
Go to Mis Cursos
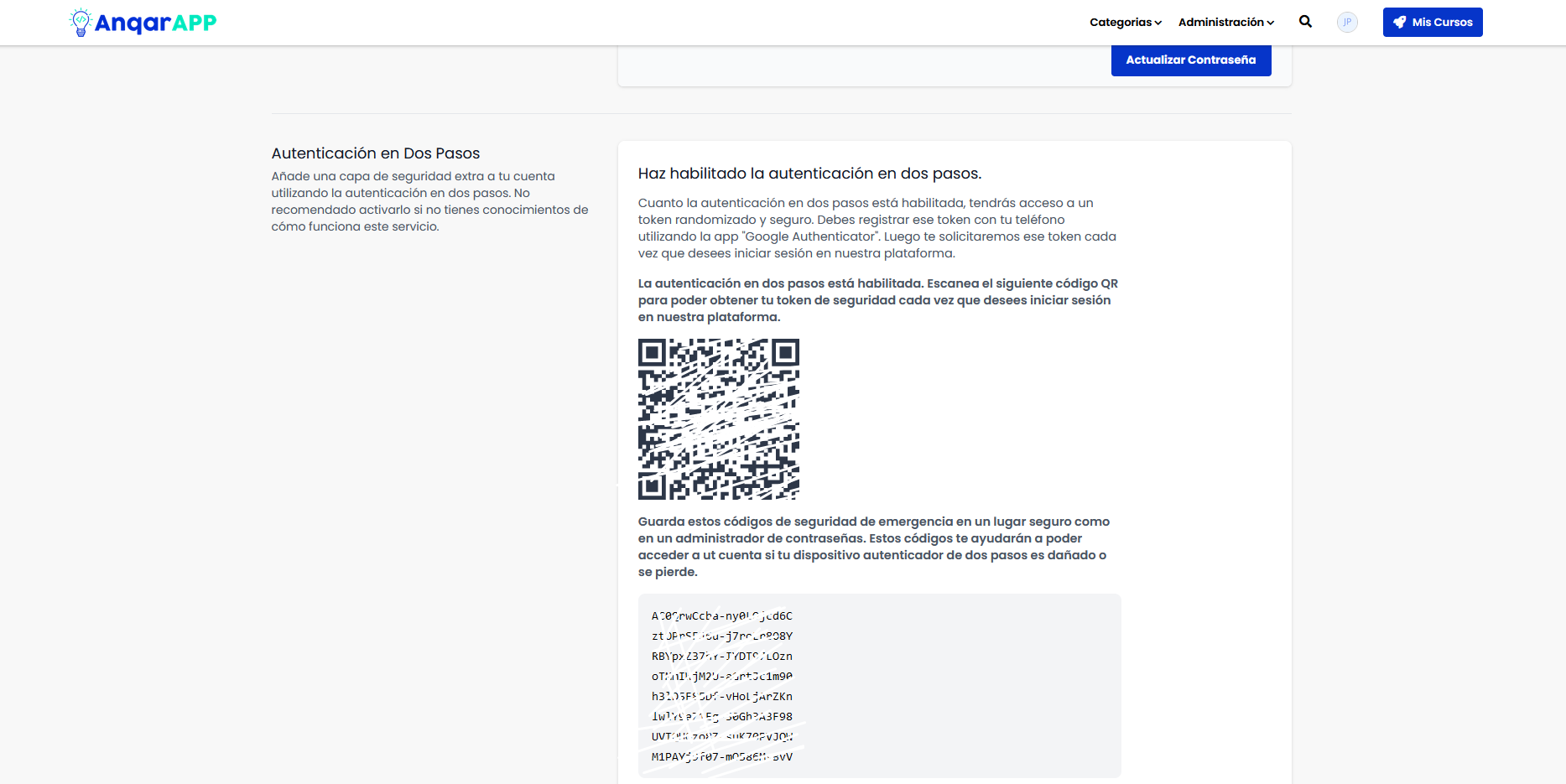coord(1433,23)
